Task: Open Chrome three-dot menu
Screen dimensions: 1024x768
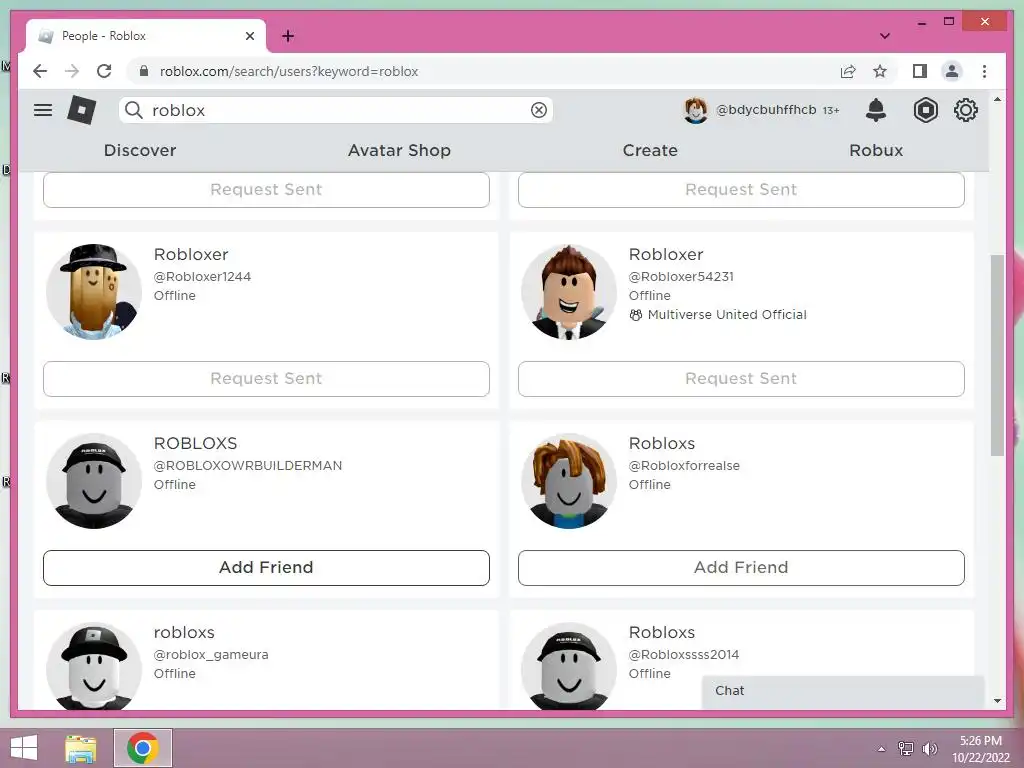Action: [x=984, y=71]
